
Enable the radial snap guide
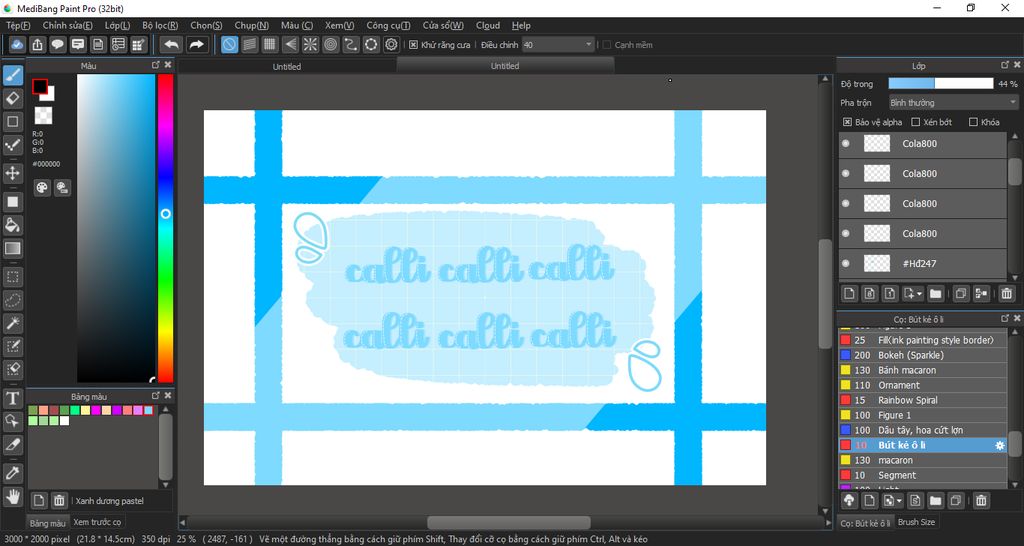point(310,44)
